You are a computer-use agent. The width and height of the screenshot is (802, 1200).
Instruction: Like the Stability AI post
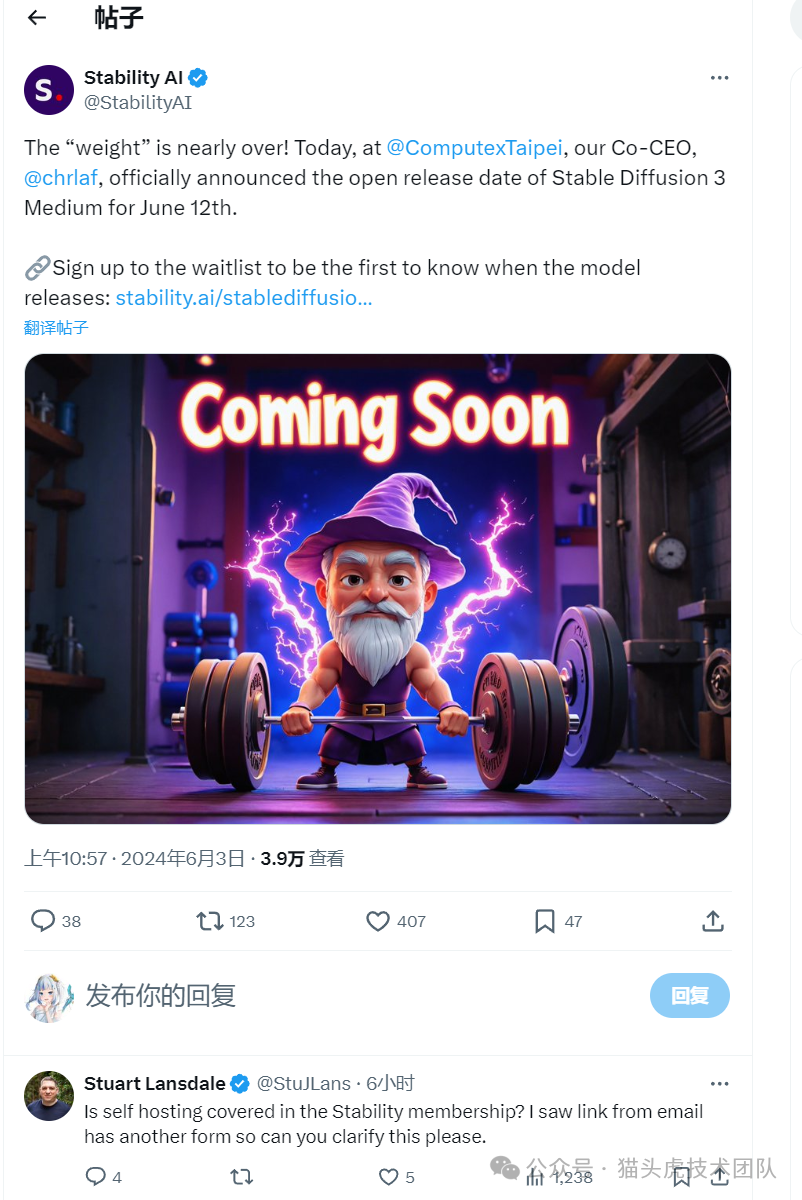tap(377, 921)
